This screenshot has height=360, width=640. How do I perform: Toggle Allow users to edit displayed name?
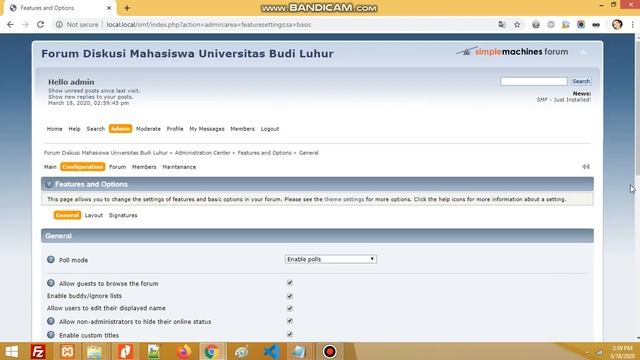click(x=290, y=308)
